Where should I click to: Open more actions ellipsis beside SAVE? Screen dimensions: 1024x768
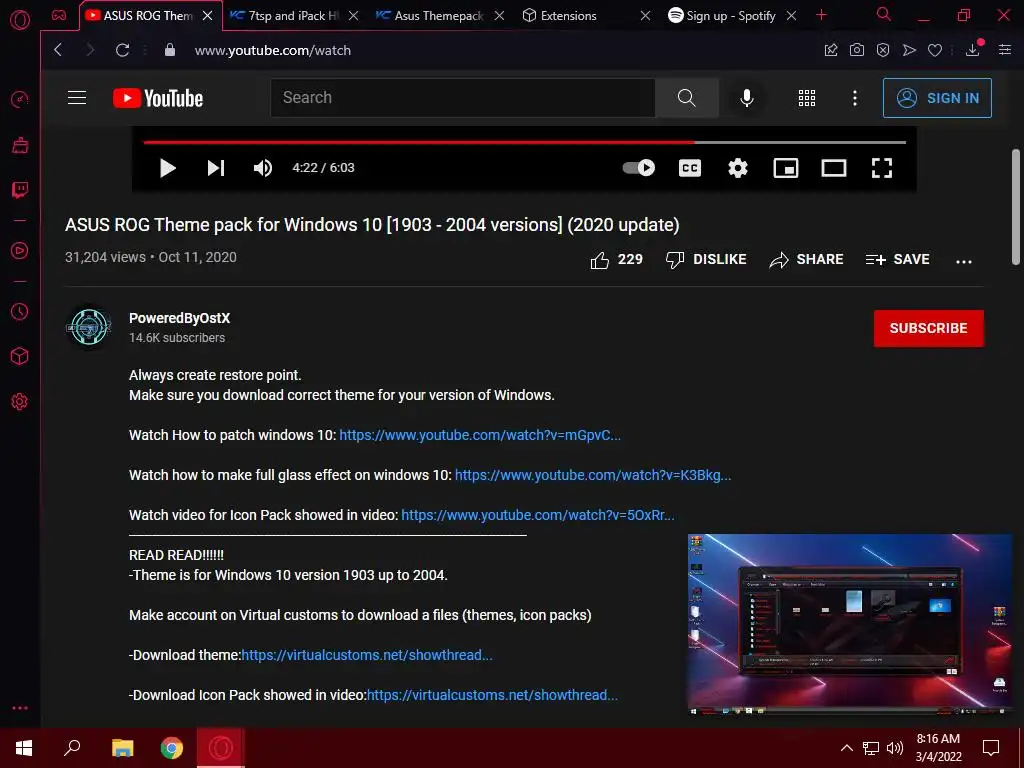point(964,261)
